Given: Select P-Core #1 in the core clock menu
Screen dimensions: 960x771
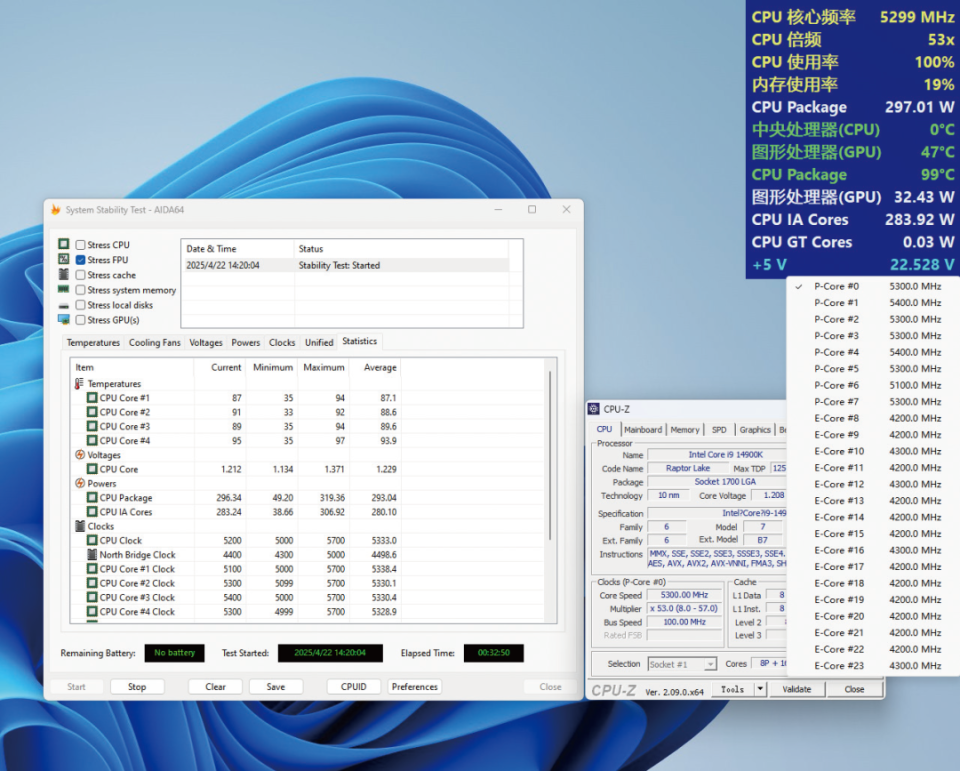Looking at the screenshot, I should pyautogui.click(x=872, y=303).
